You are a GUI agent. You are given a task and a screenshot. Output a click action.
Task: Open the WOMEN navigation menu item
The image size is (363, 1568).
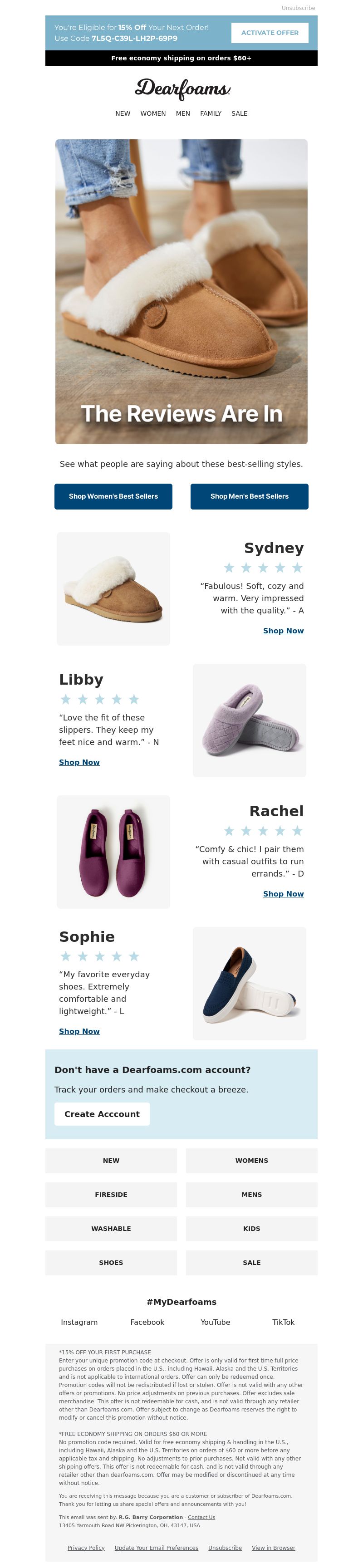click(153, 113)
